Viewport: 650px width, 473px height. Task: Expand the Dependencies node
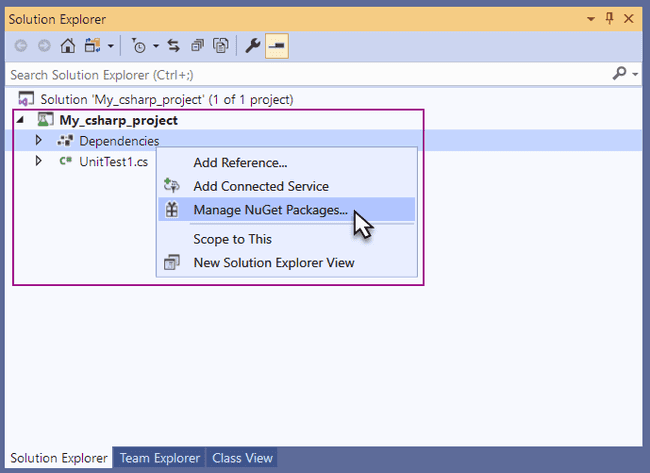click(39, 141)
